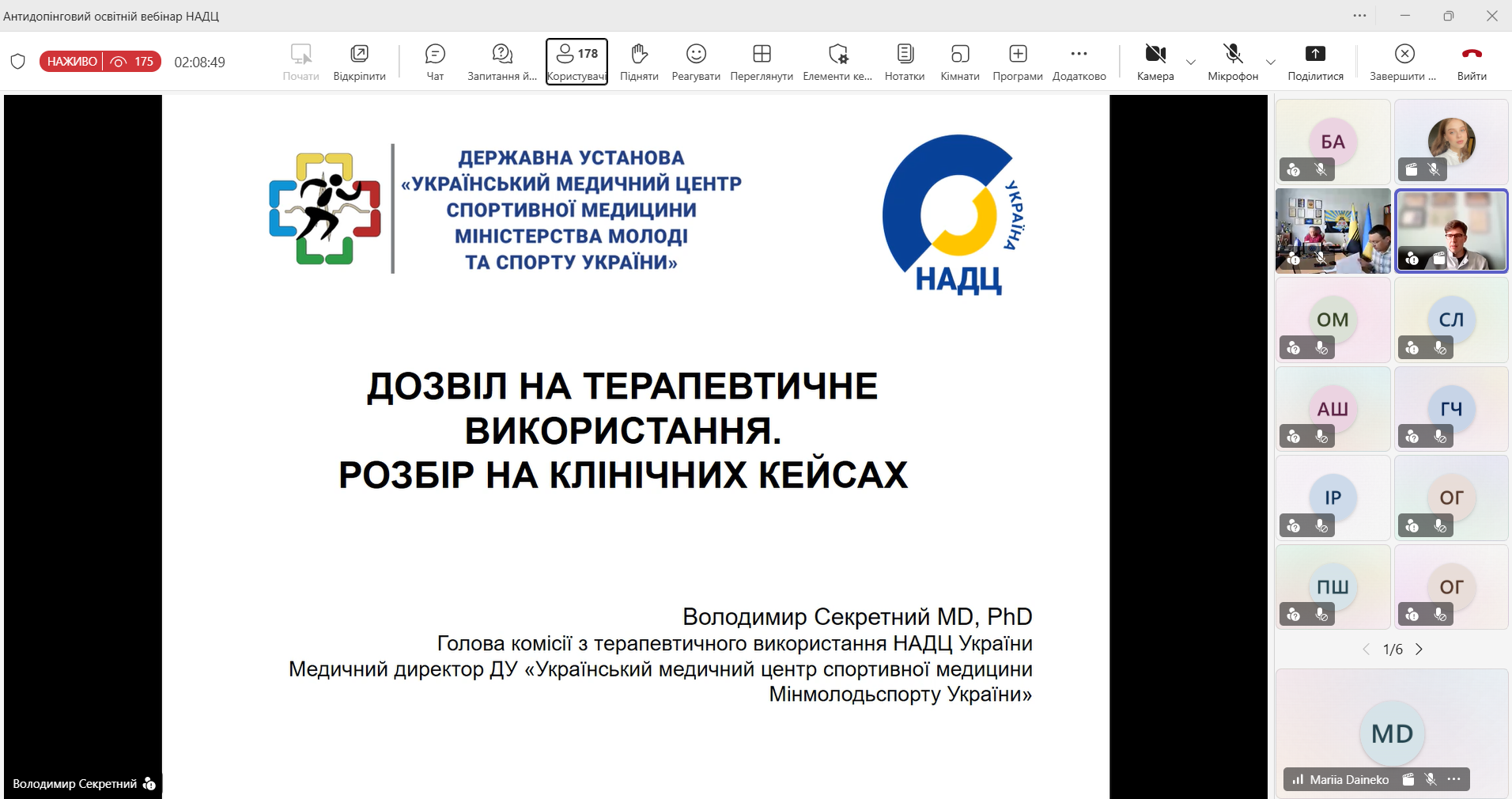Click Mariia Daineko name label

point(1349,779)
